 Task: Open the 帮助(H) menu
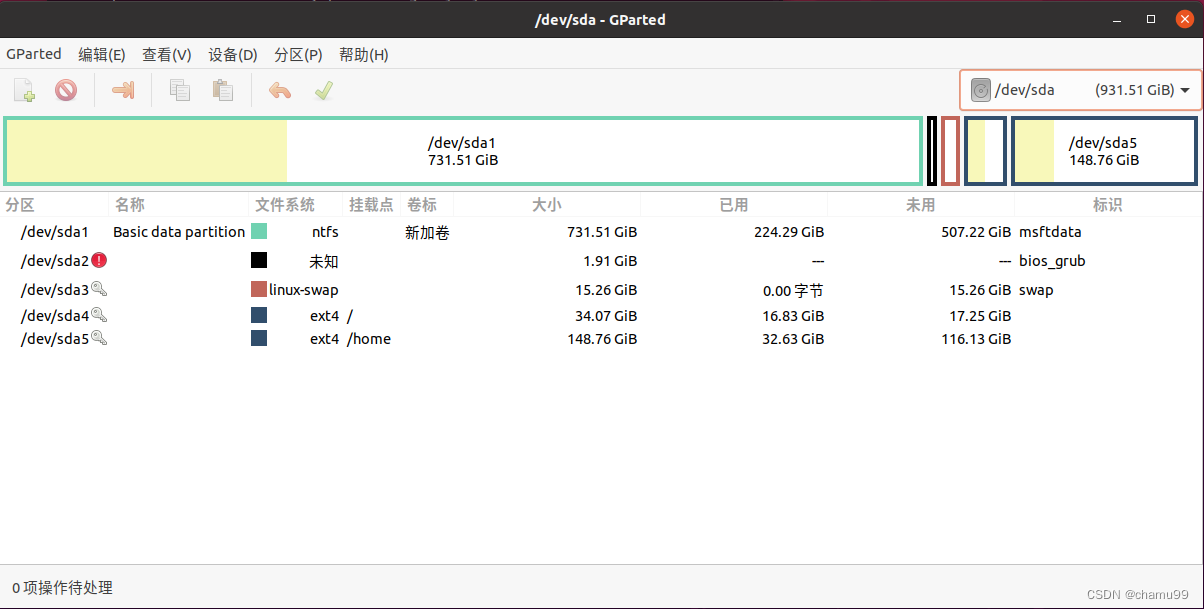[364, 55]
